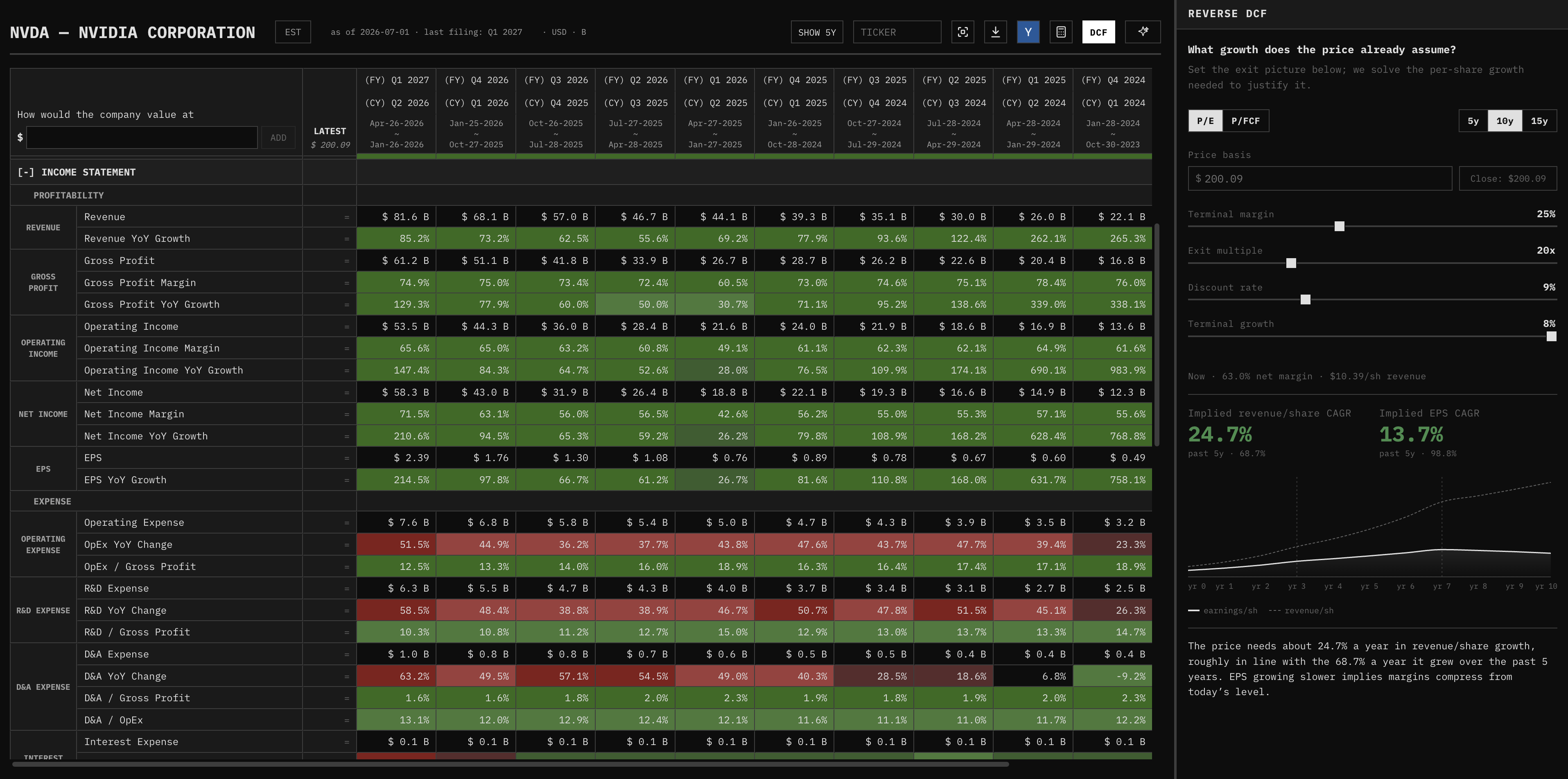The image size is (1568, 779).
Task: Click the '=' marker in the Operating Expense row
Action: point(347,523)
